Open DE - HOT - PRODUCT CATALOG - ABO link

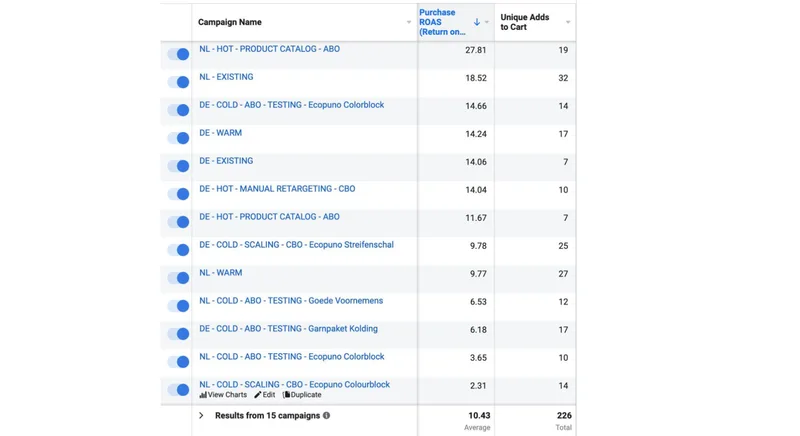(x=269, y=217)
